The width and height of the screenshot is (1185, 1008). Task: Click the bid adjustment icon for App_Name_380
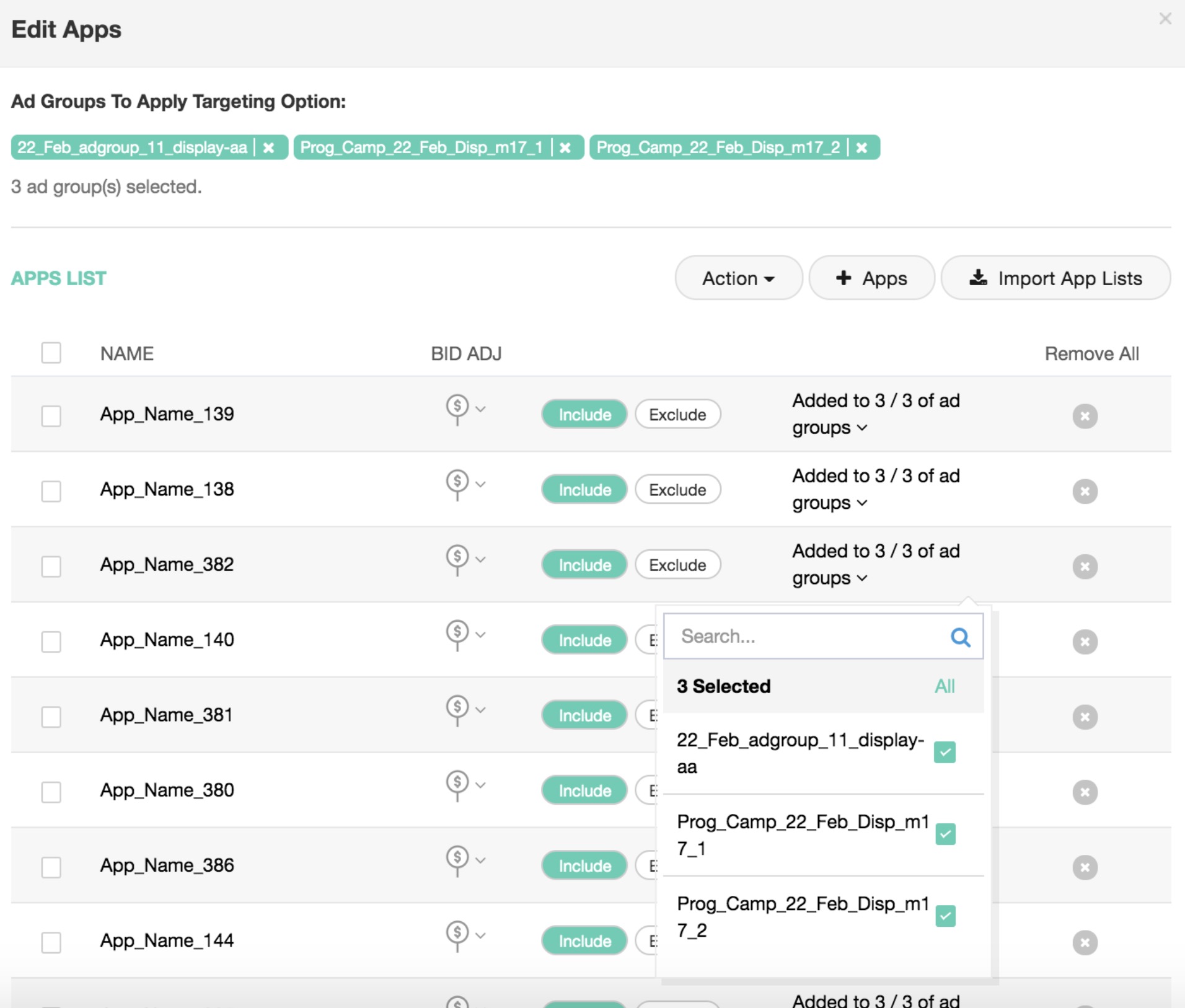457,784
